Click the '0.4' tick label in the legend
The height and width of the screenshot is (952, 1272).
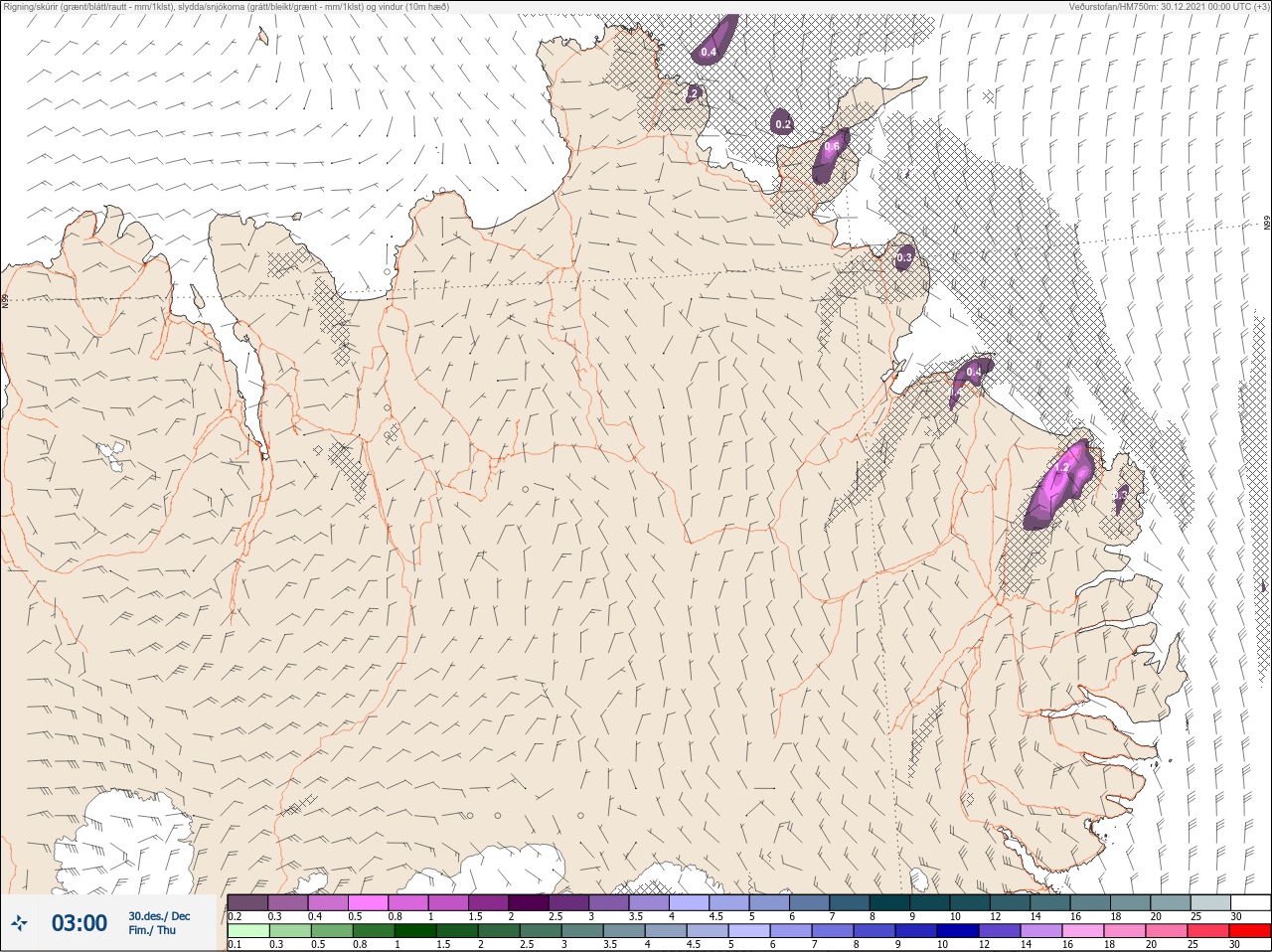pyautogui.click(x=315, y=916)
